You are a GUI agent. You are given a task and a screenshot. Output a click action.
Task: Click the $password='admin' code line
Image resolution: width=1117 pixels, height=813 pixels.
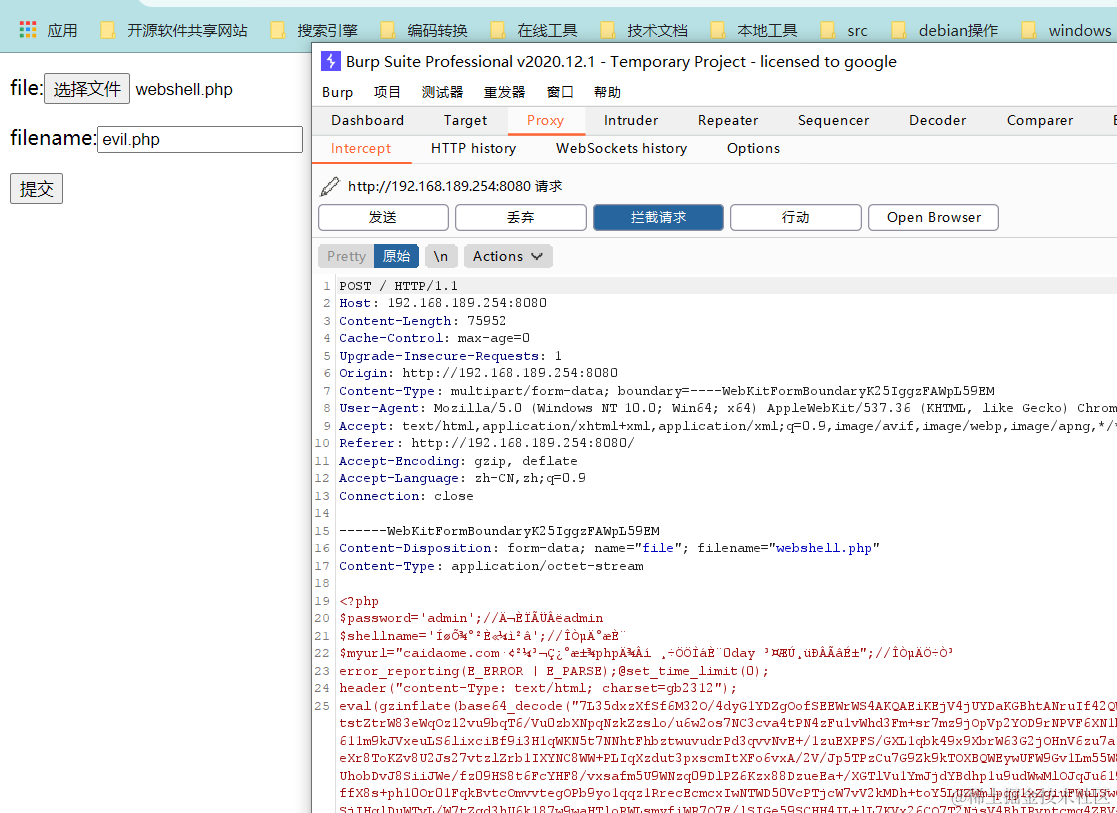click(472, 618)
